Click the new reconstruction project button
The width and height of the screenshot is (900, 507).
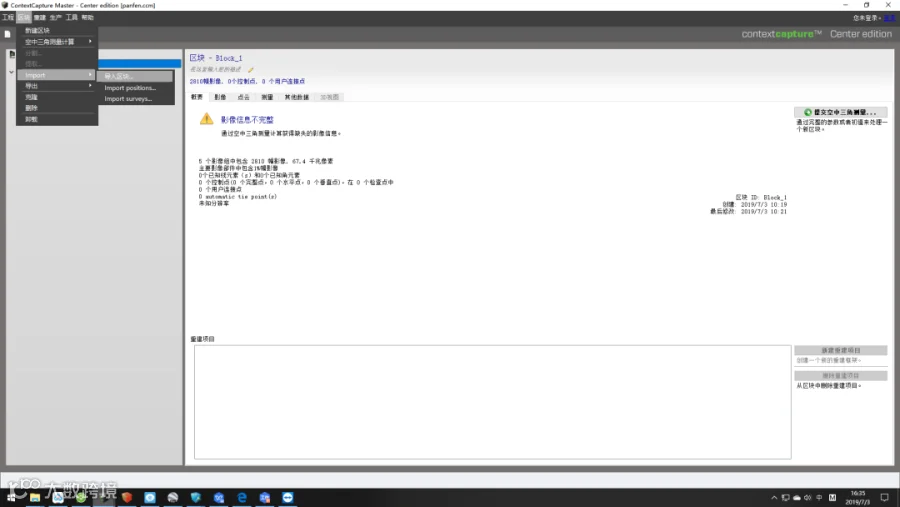click(841, 350)
